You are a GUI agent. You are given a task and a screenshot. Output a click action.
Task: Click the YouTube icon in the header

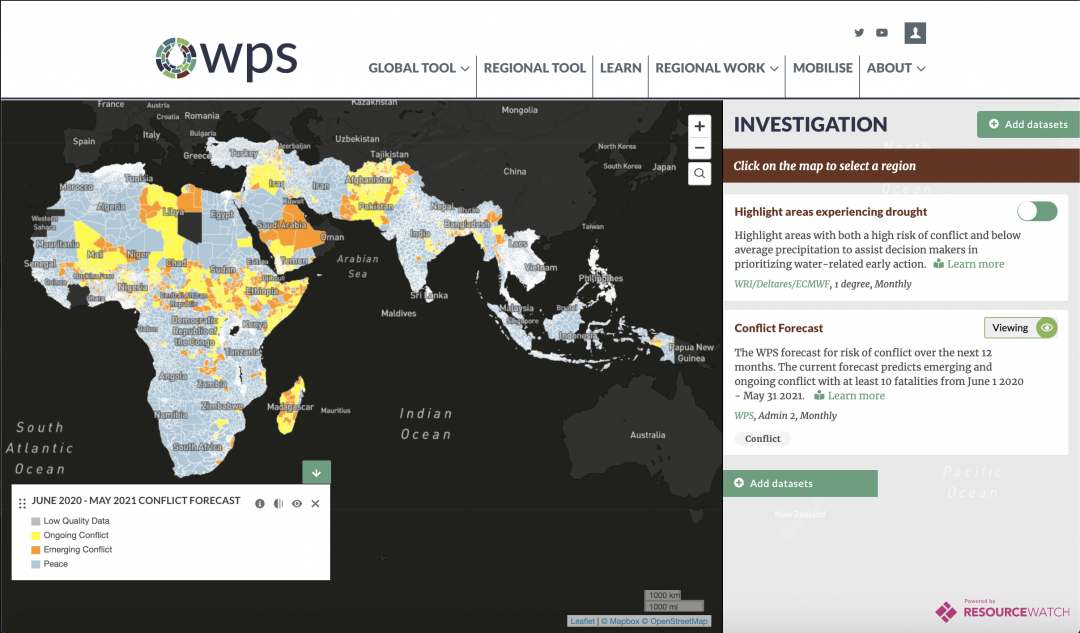(882, 32)
